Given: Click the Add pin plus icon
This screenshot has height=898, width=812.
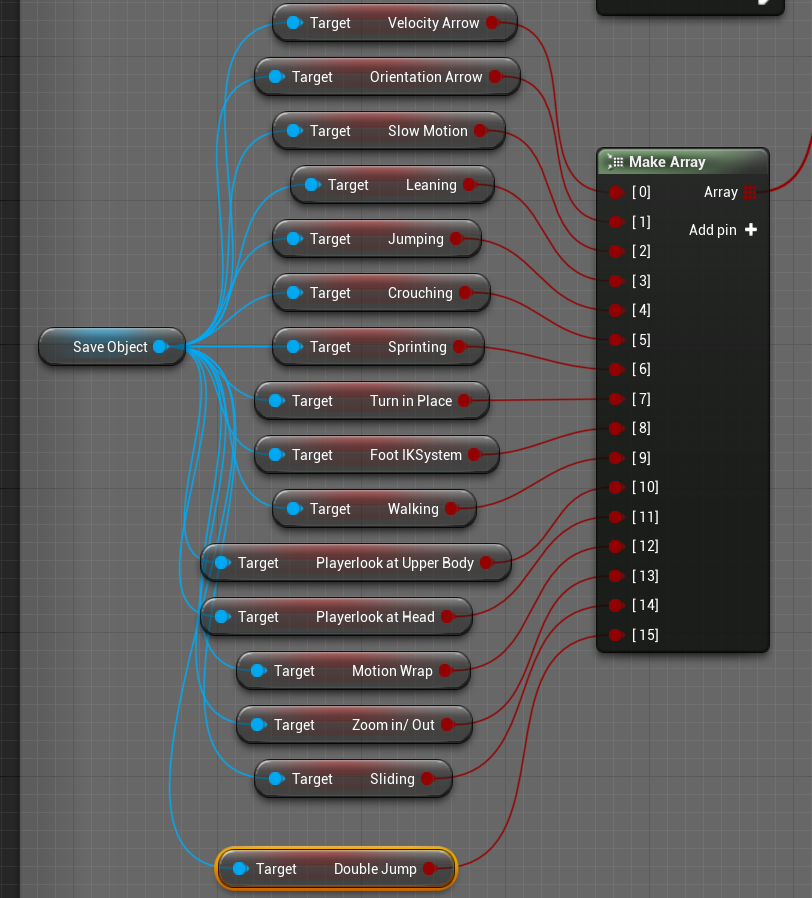Looking at the screenshot, I should point(751,230).
